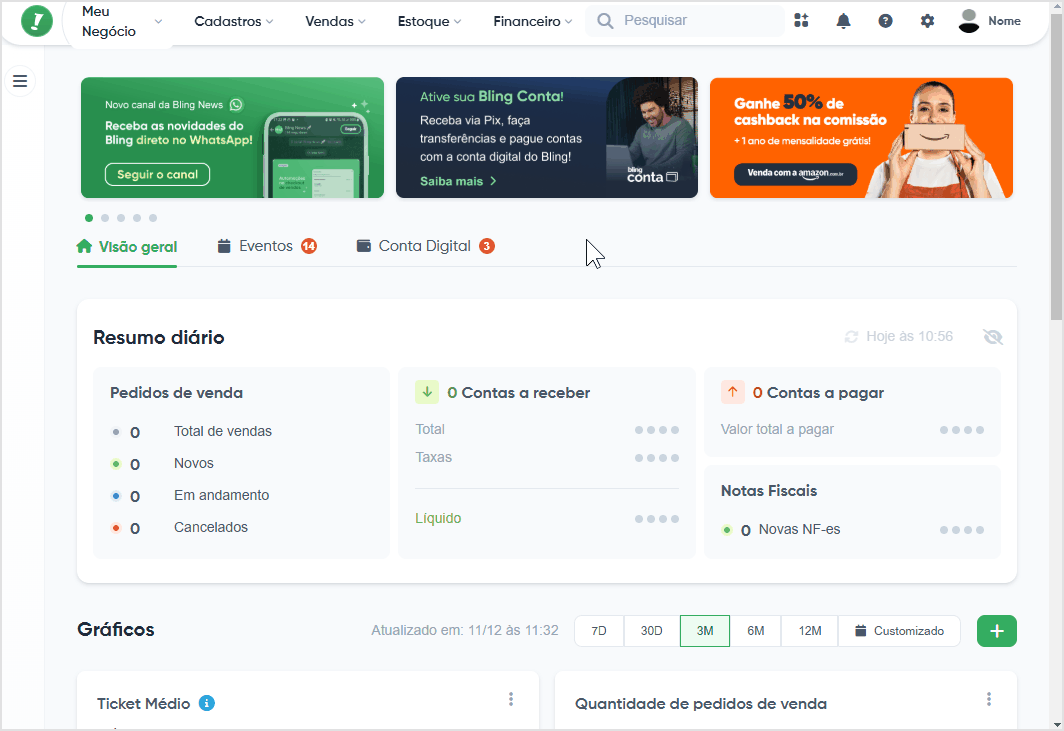Open the Financeiro menu
The image size is (1064, 731).
coord(533,22)
